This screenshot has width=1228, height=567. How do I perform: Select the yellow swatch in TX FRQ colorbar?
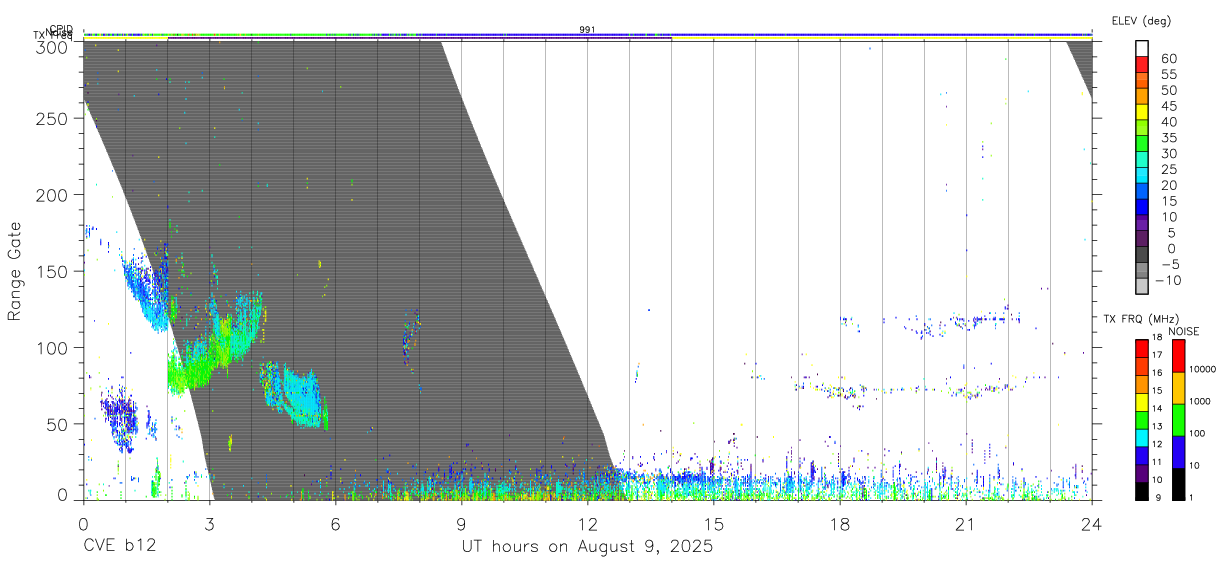click(1142, 403)
